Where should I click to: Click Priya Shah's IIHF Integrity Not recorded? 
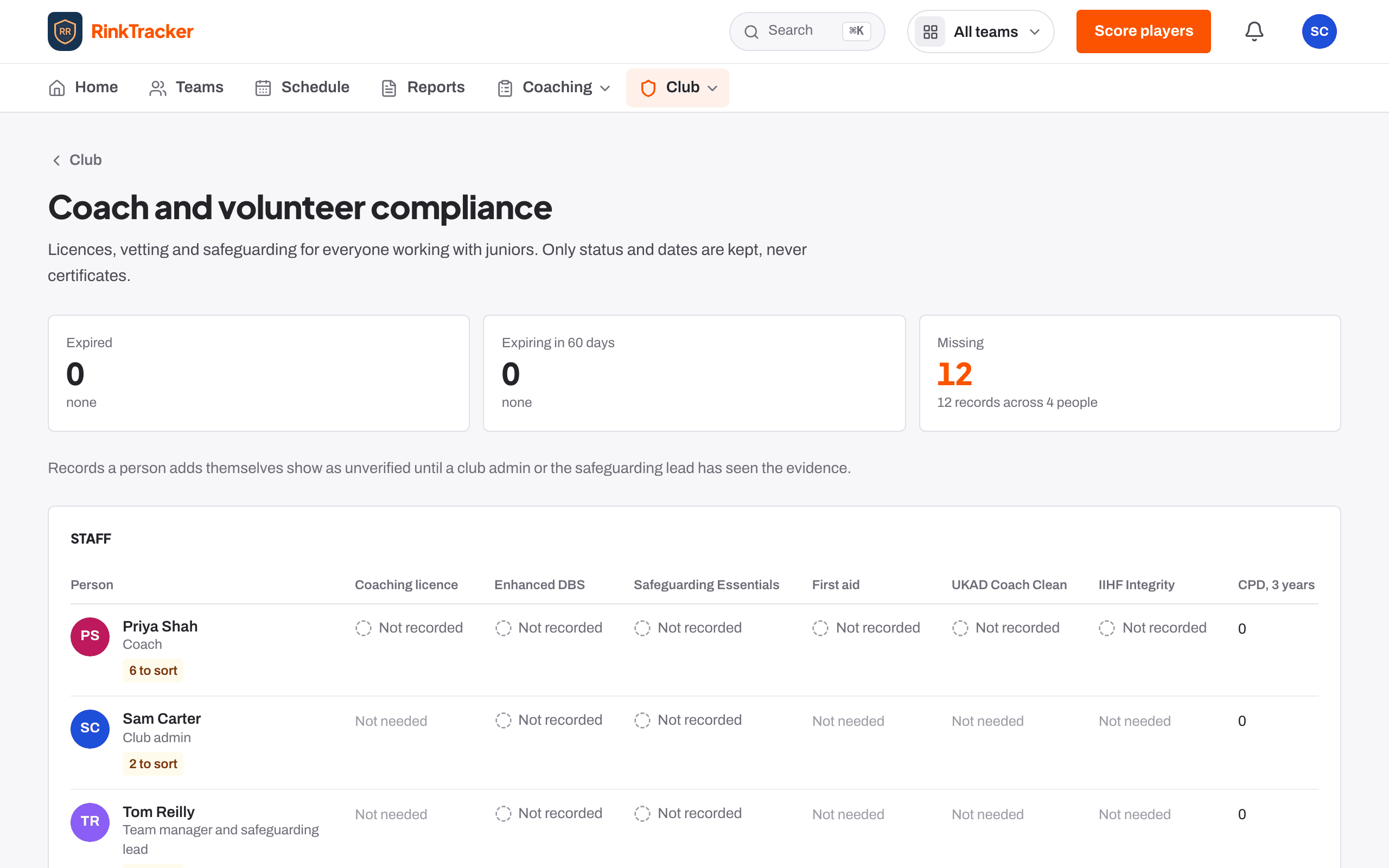1152,628
